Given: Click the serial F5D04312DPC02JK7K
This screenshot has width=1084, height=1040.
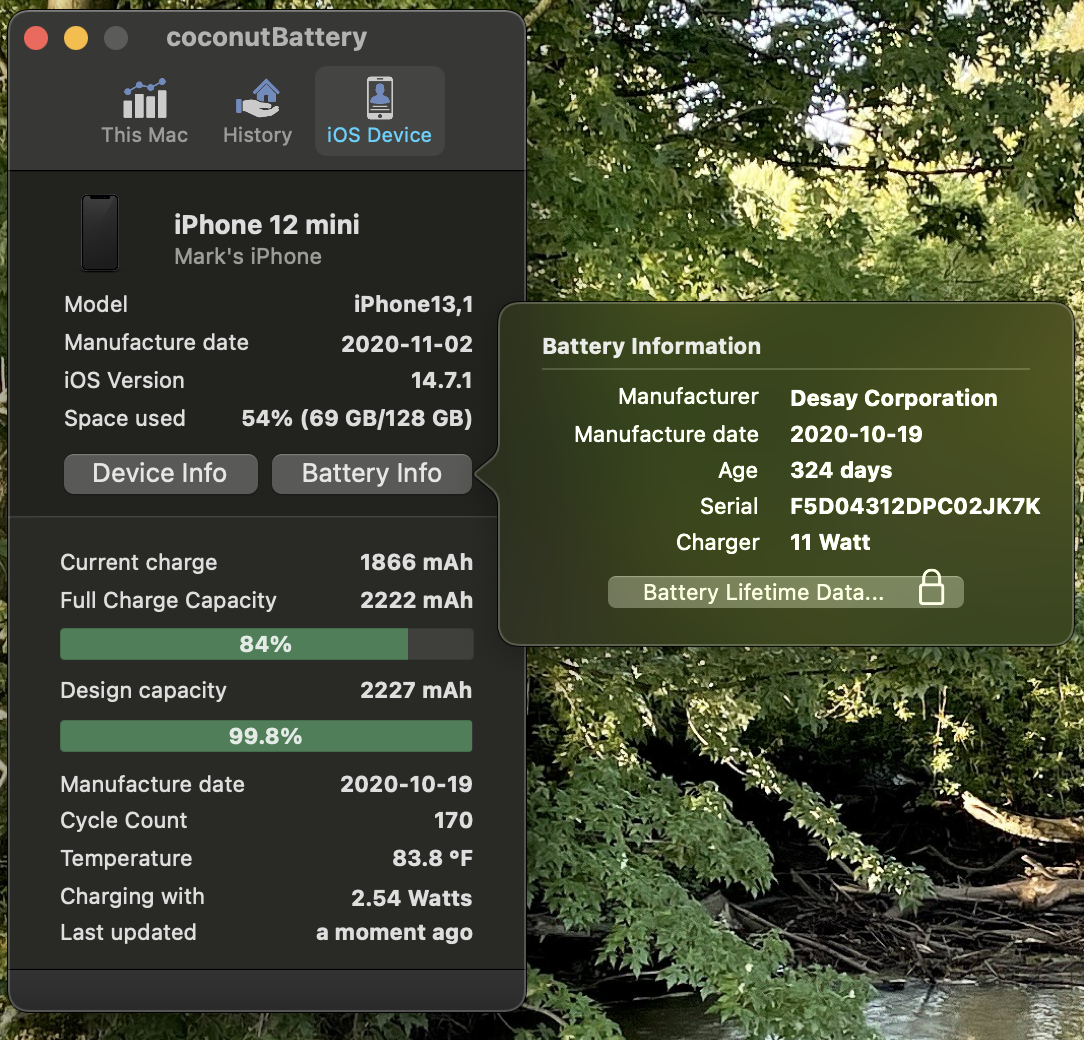Looking at the screenshot, I should [x=915, y=506].
